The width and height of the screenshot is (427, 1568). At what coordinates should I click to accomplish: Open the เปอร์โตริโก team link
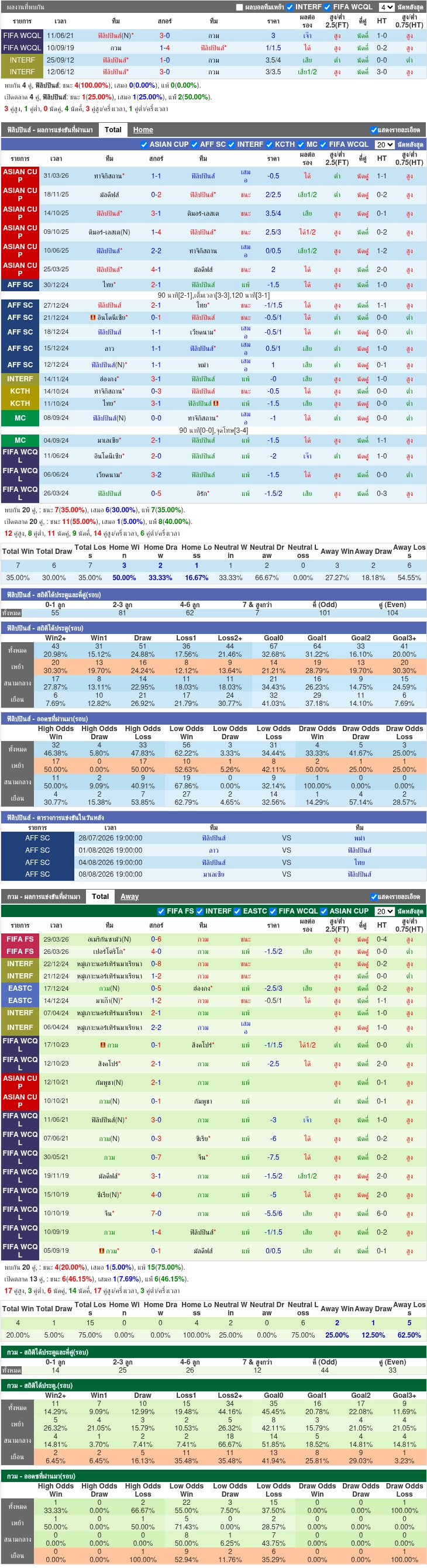pyautogui.click(x=109, y=952)
